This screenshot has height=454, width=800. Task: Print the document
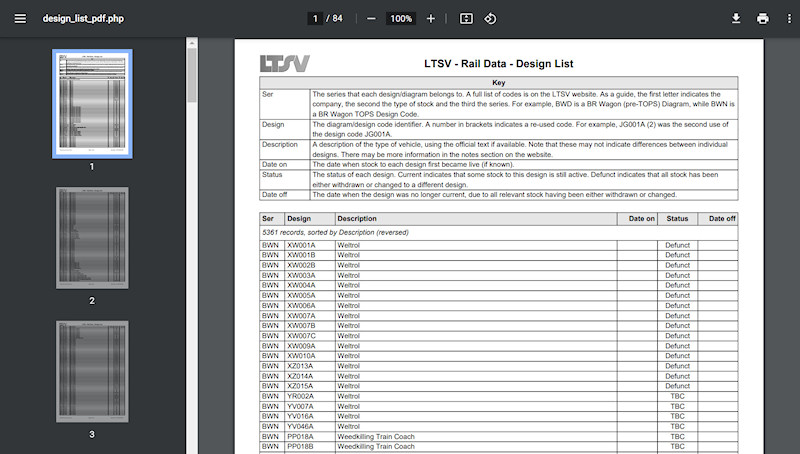[763, 19]
